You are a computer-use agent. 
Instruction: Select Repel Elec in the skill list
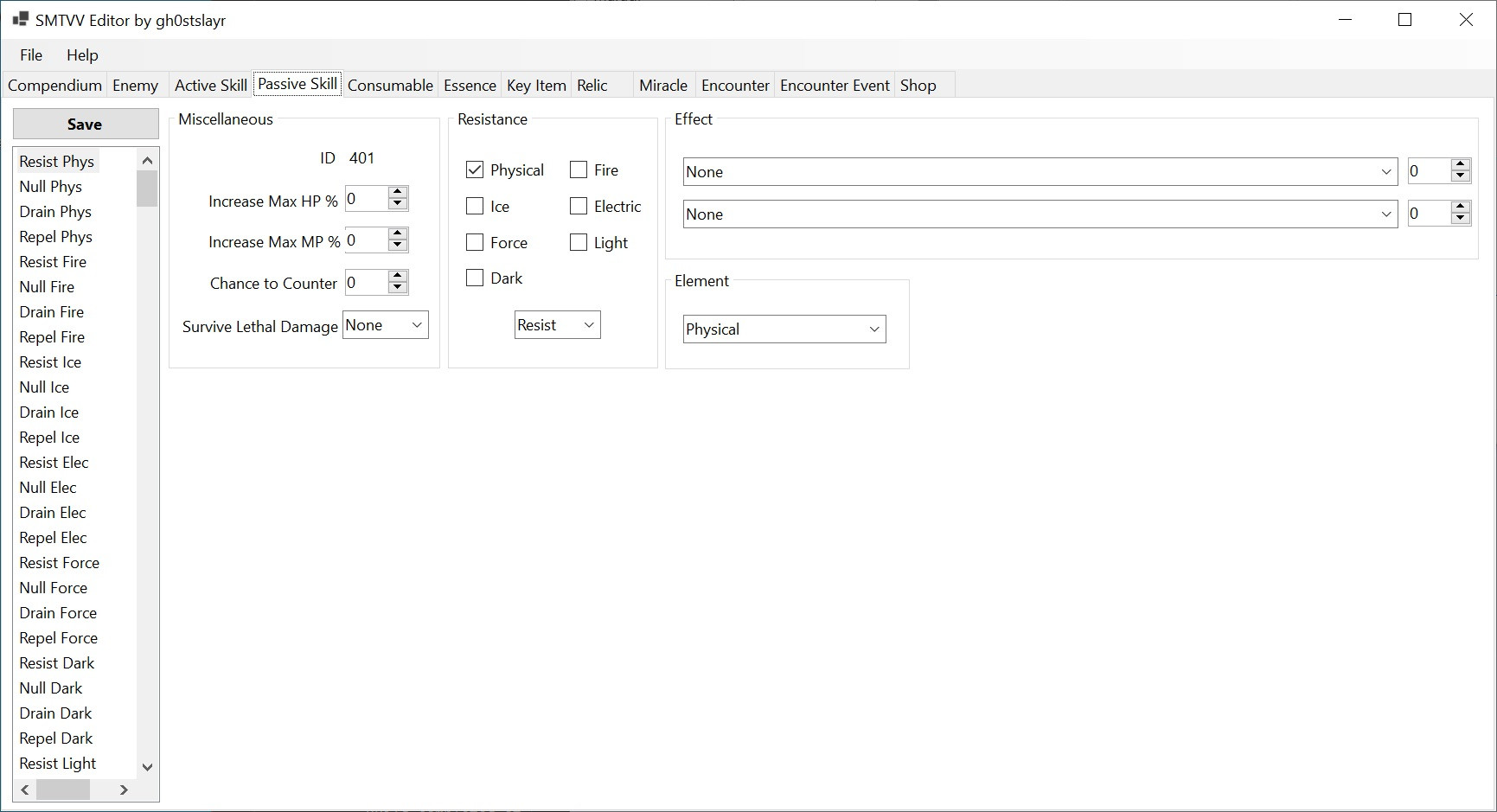pos(53,538)
